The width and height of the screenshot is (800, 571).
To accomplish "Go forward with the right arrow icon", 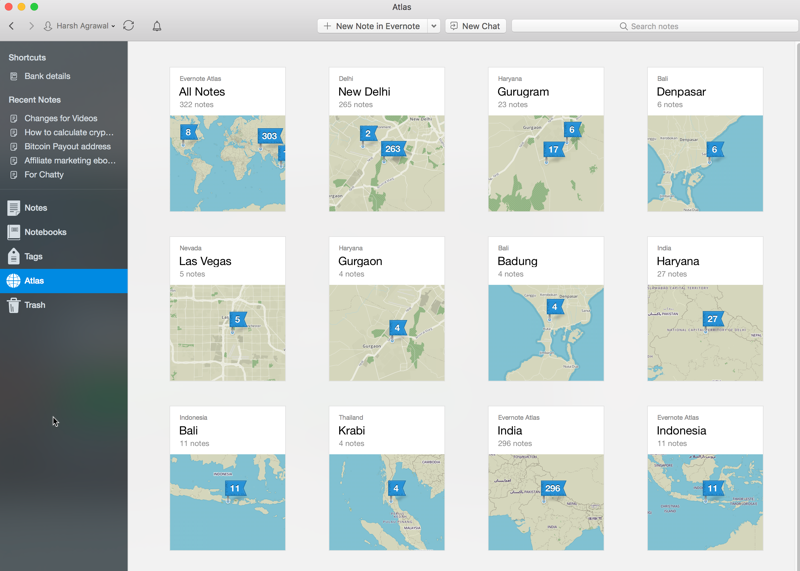I will point(31,26).
